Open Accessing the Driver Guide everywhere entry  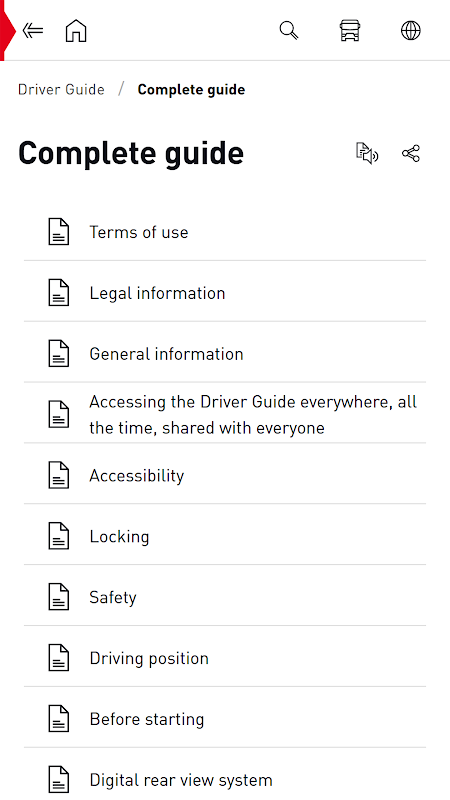tap(224, 414)
